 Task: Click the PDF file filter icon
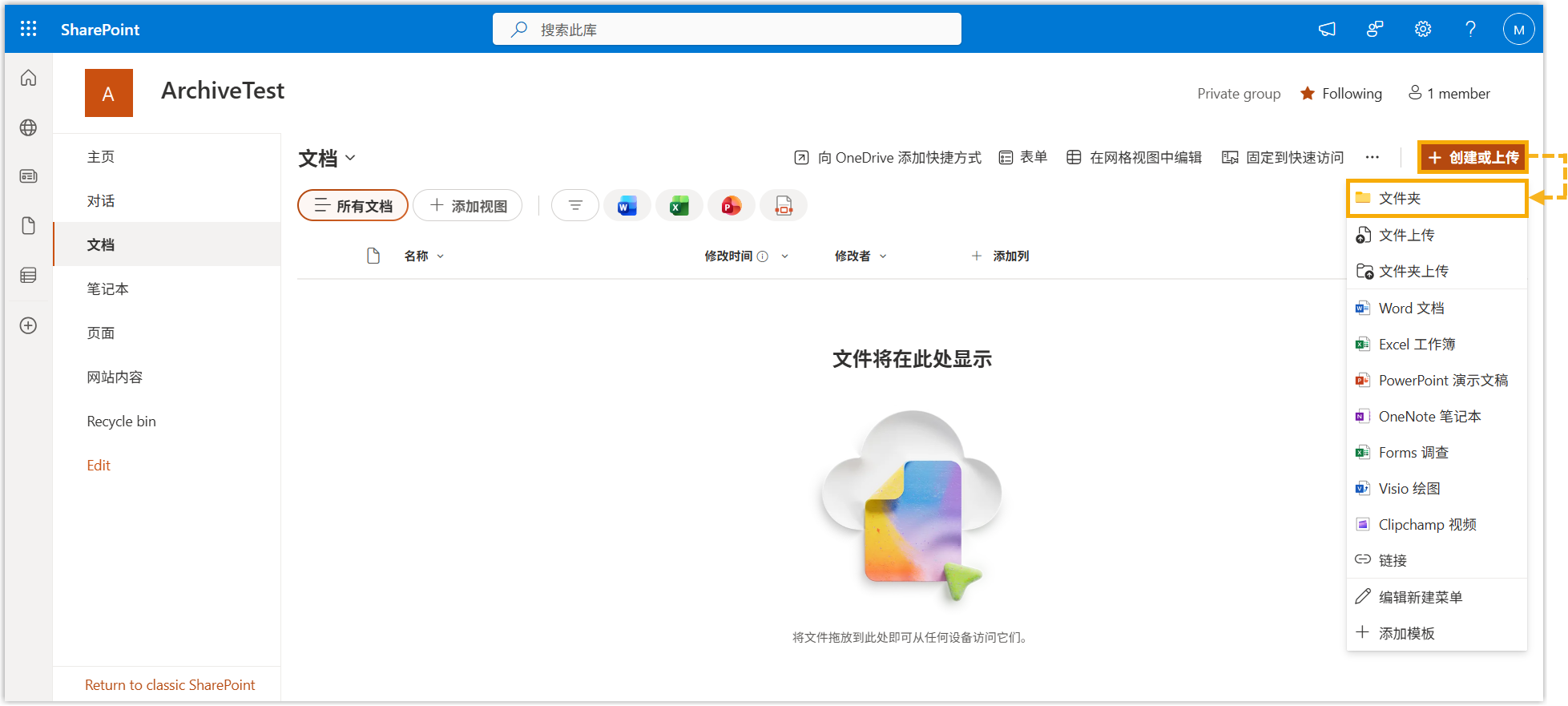coord(783,206)
